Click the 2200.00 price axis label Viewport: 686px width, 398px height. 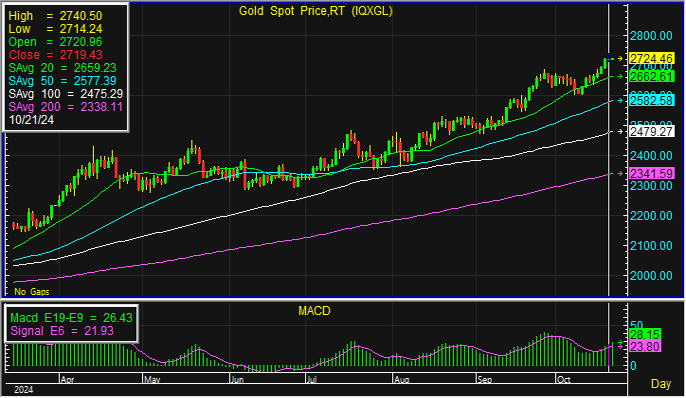pyautogui.click(x=651, y=216)
